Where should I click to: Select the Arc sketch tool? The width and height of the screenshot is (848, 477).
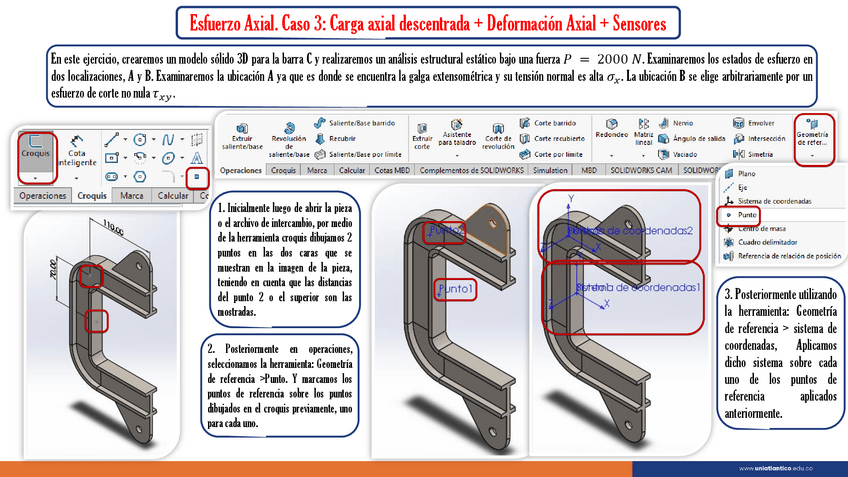click(x=140, y=158)
